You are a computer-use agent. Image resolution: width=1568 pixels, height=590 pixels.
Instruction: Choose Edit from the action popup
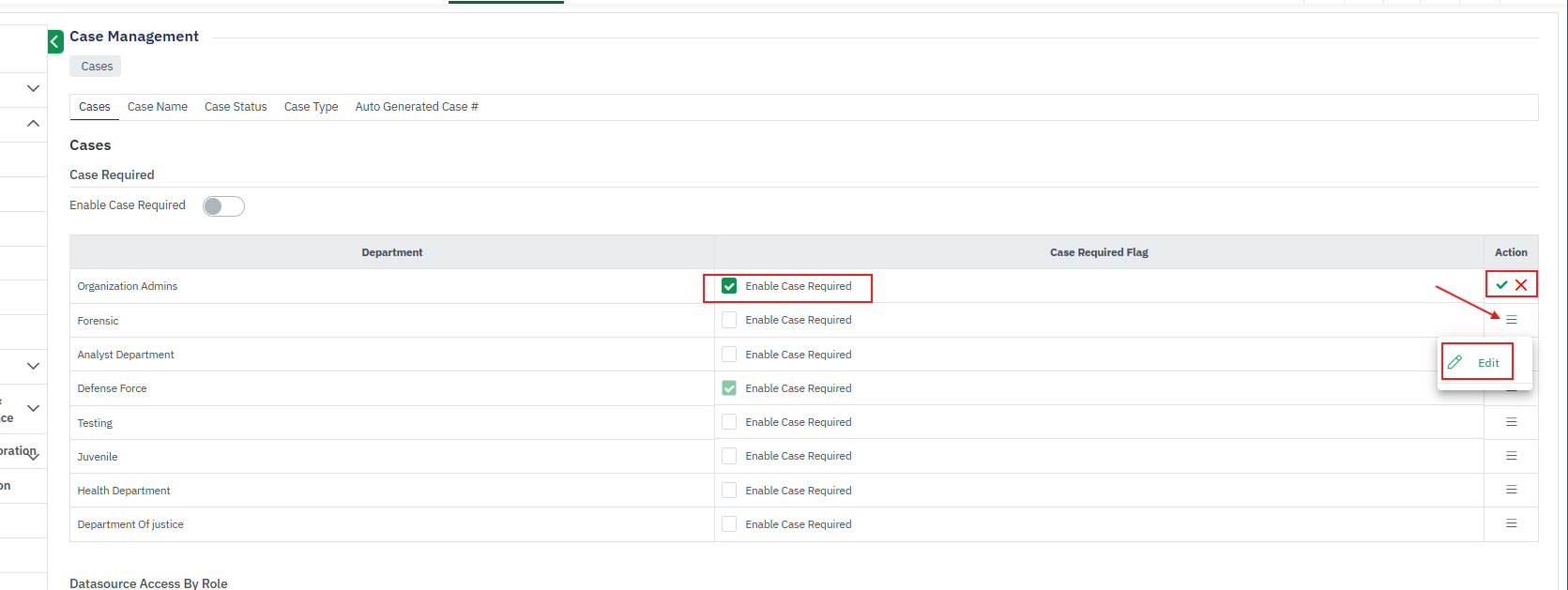[x=1478, y=363]
